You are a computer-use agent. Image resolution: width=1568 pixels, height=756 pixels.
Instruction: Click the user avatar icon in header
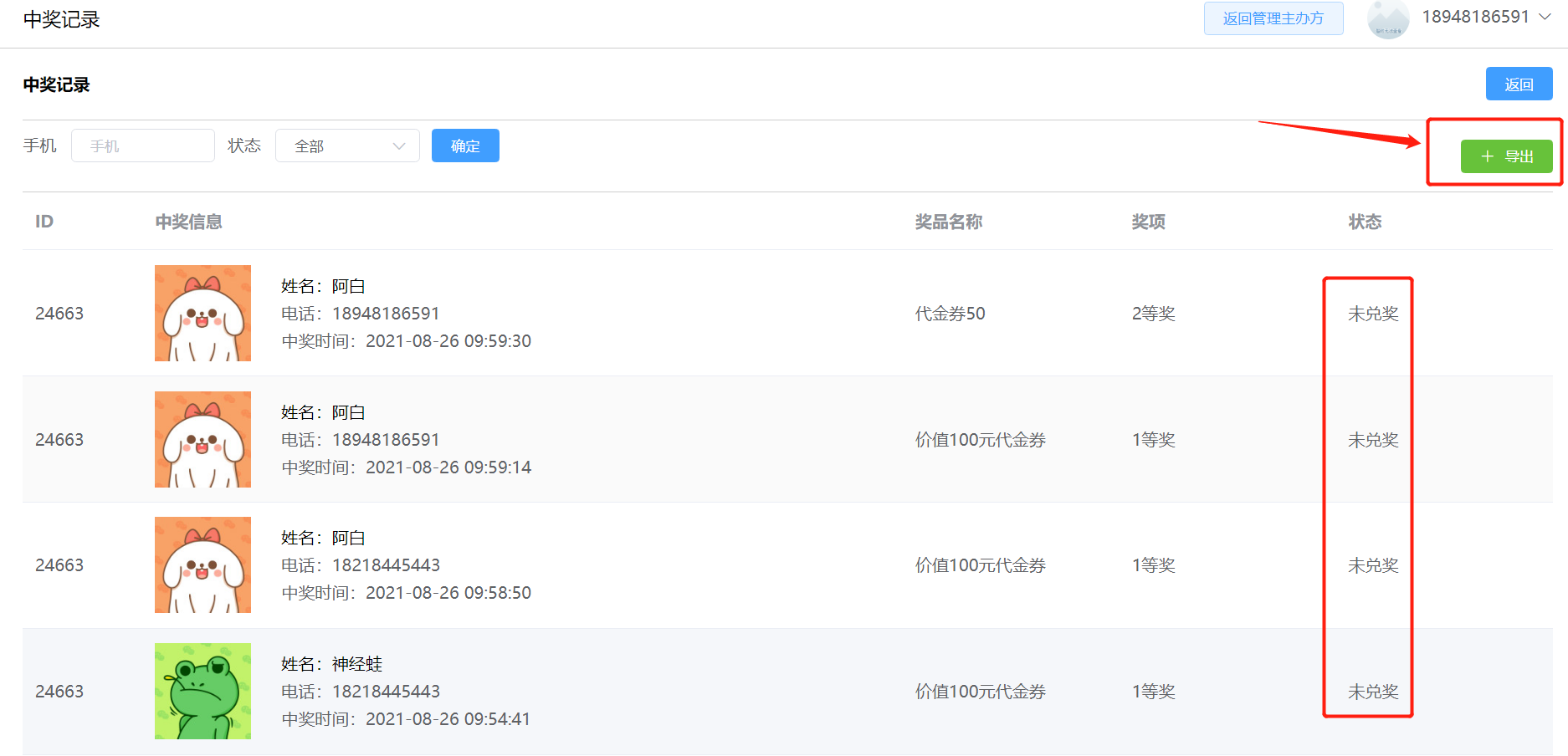coord(1388,19)
